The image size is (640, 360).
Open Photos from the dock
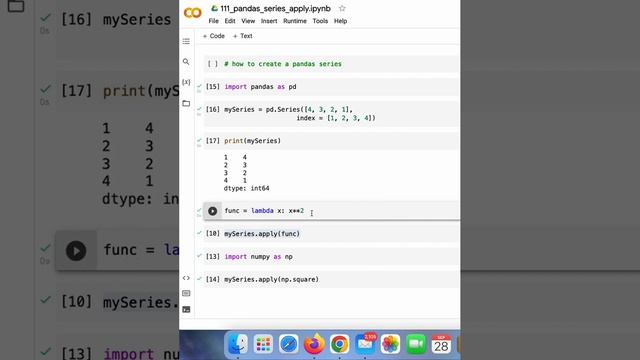tap(390, 344)
